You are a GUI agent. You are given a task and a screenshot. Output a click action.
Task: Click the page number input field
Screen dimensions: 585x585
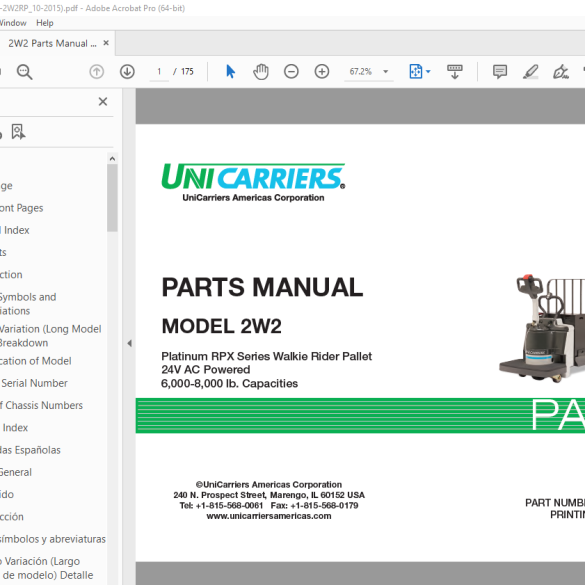(159, 72)
